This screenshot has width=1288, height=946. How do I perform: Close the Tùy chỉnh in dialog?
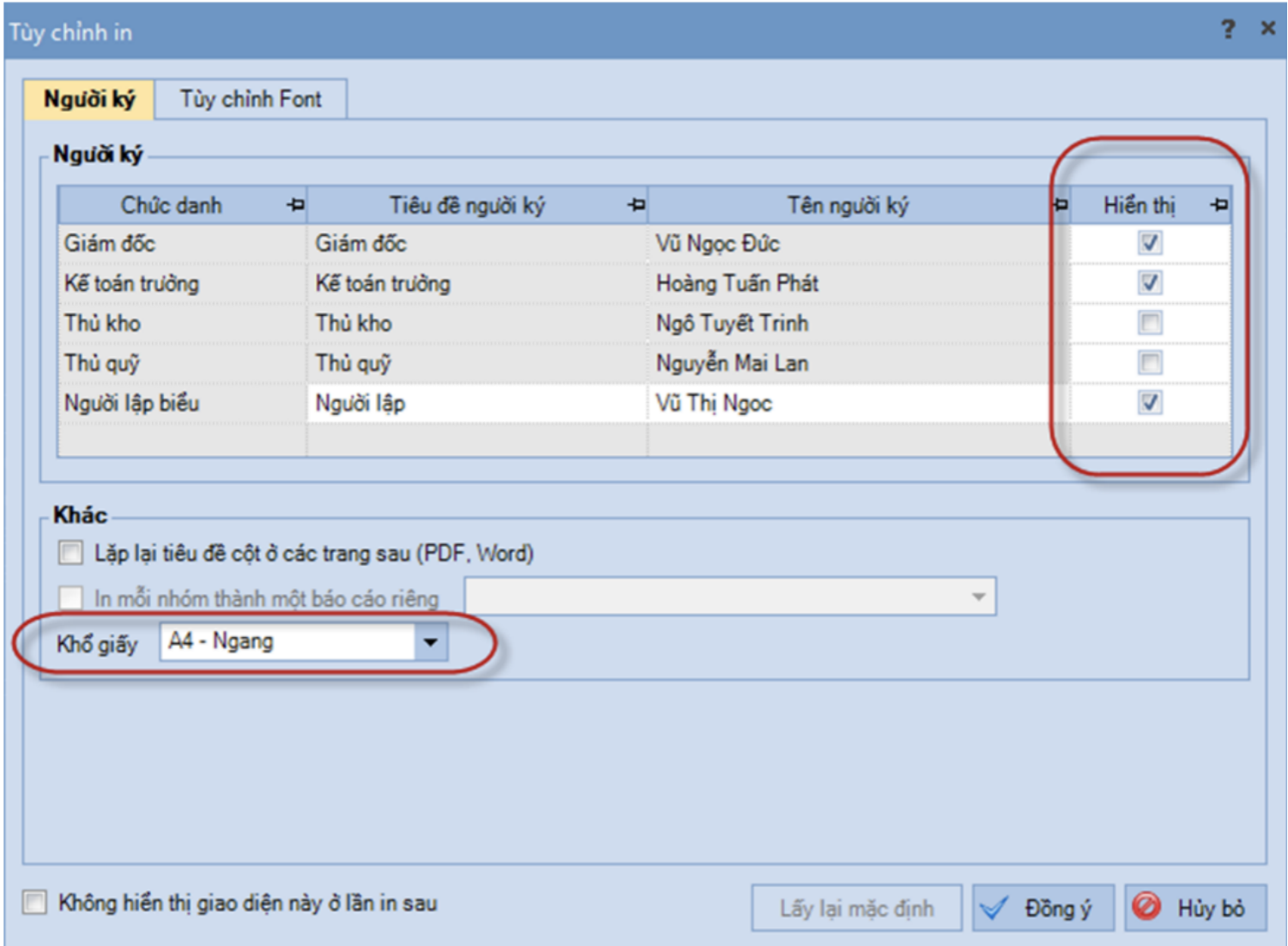coord(1267,29)
